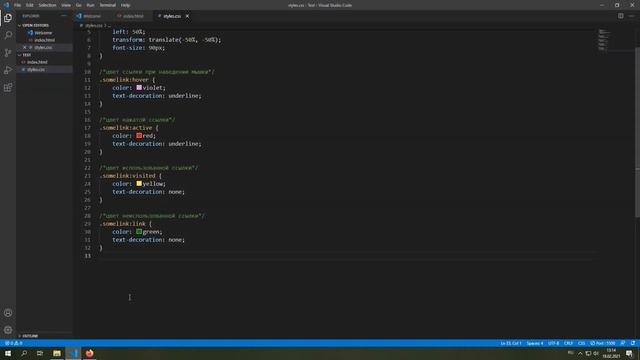Open Explorer panel more actions ellipsis

tap(64, 16)
